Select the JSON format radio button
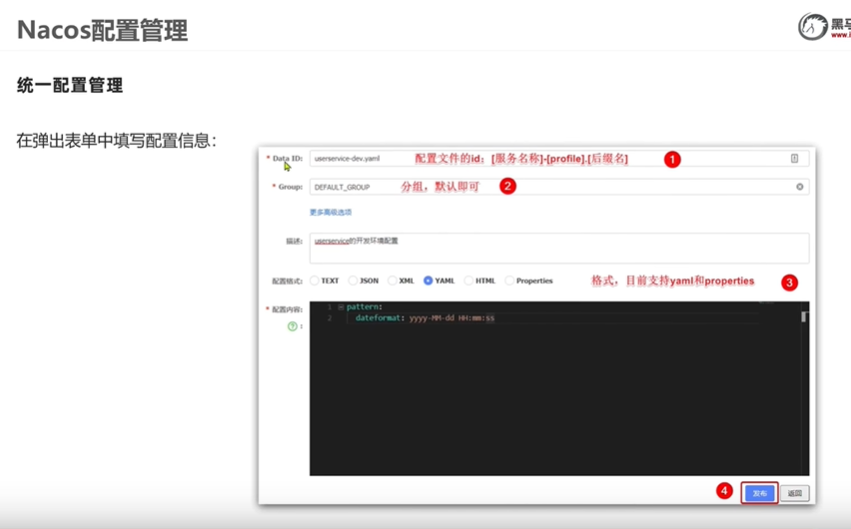This screenshot has height=529, width=851. coord(353,281)
